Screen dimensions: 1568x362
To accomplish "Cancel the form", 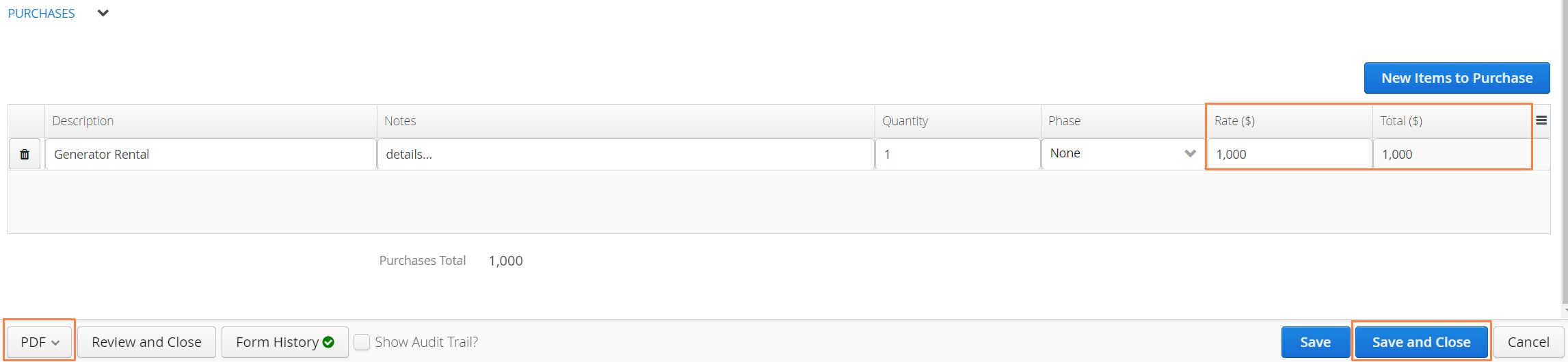I will click(x=1528, y=342).
